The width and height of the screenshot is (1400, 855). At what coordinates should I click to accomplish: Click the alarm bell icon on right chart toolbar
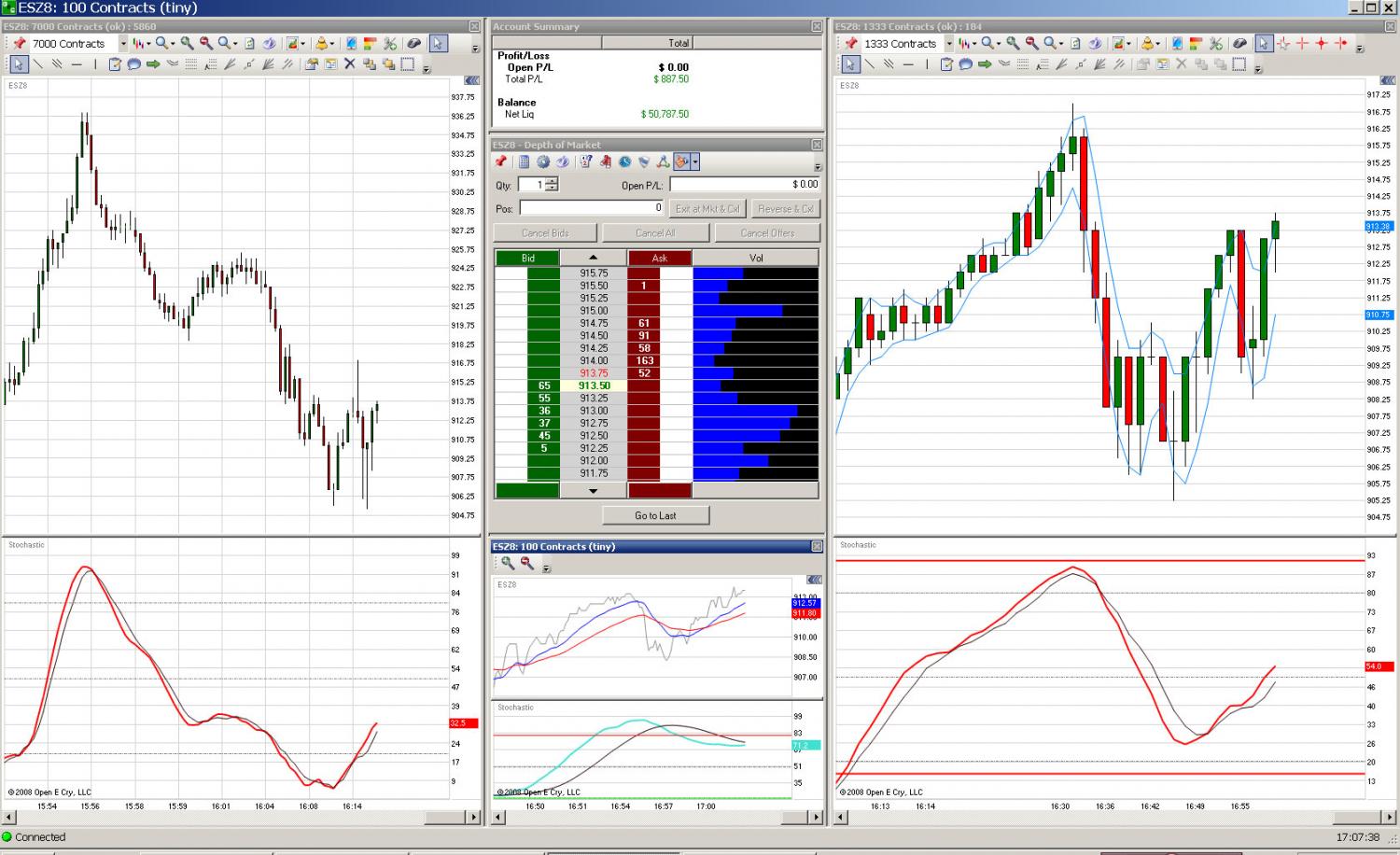[x=1148, y=43]
